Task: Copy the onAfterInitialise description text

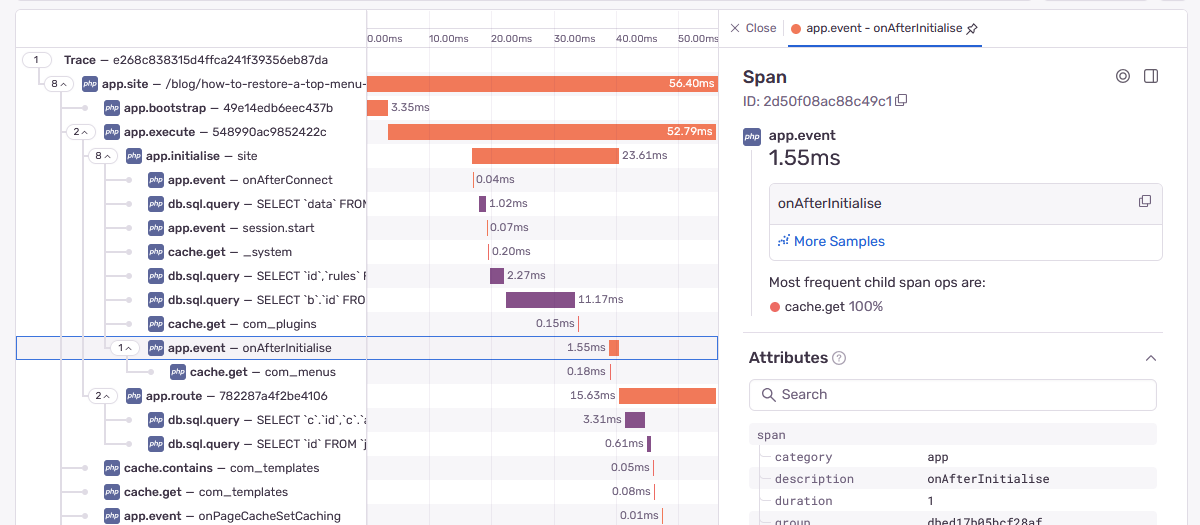Action: click(x=1145, y=201)
